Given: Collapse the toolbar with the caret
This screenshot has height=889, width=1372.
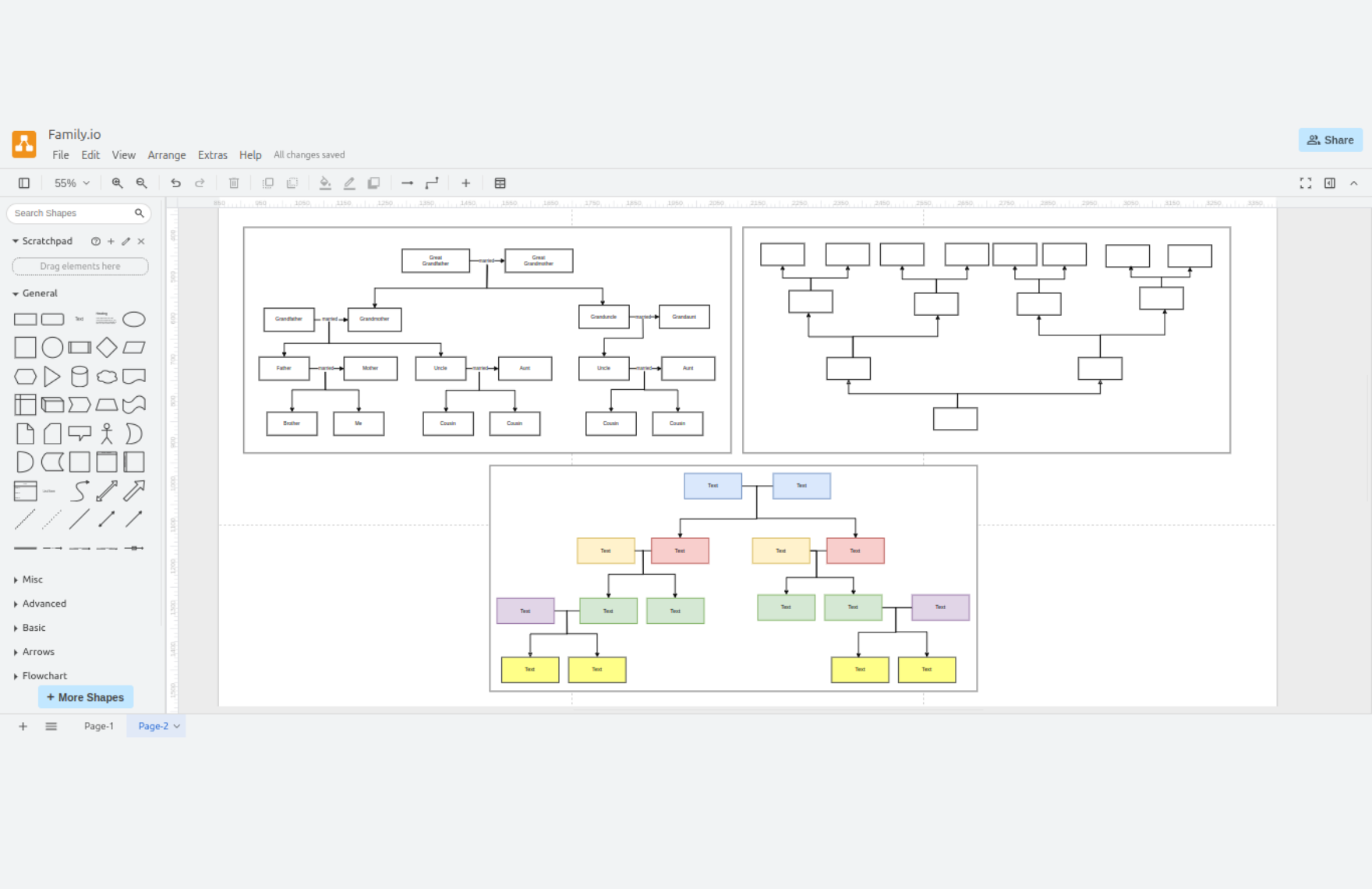Looking at the screenshot, I should tap(1354, 183).
